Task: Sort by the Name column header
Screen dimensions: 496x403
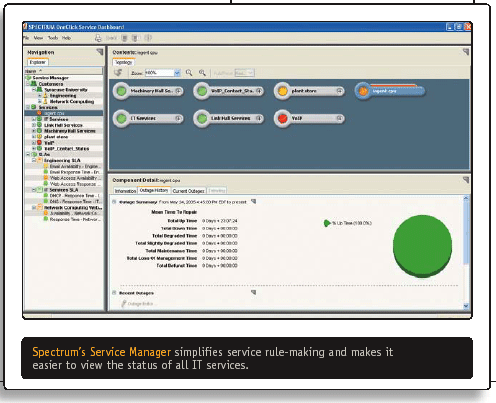Action: [63, 71]
